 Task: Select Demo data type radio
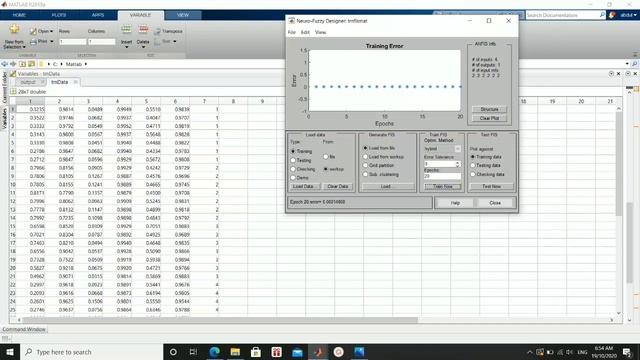pos(293,178)
